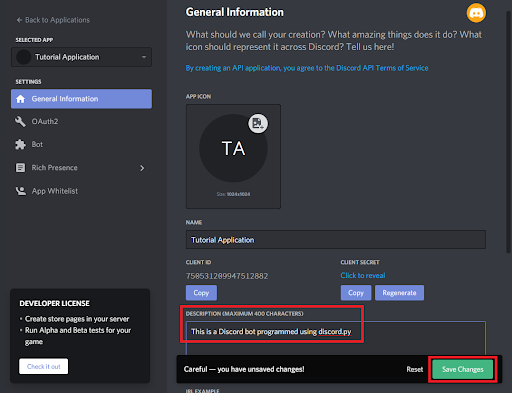This screenshot has height=393, width=512.
Task: Click the Discord logo icon at top right
Action: (476, 13)
